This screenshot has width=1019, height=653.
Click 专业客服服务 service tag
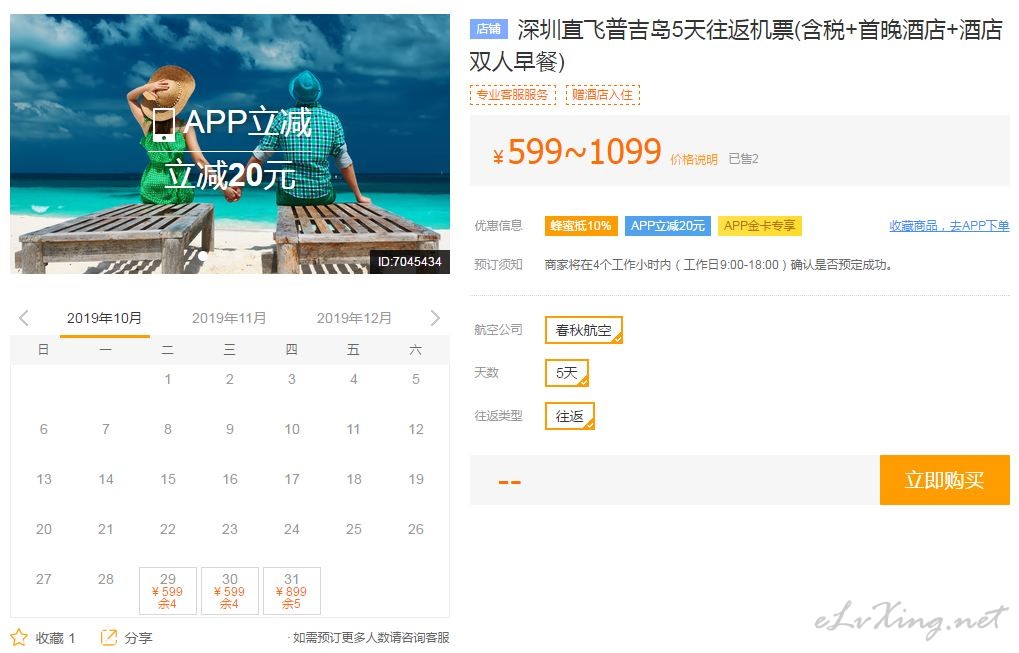click(513, 95)
